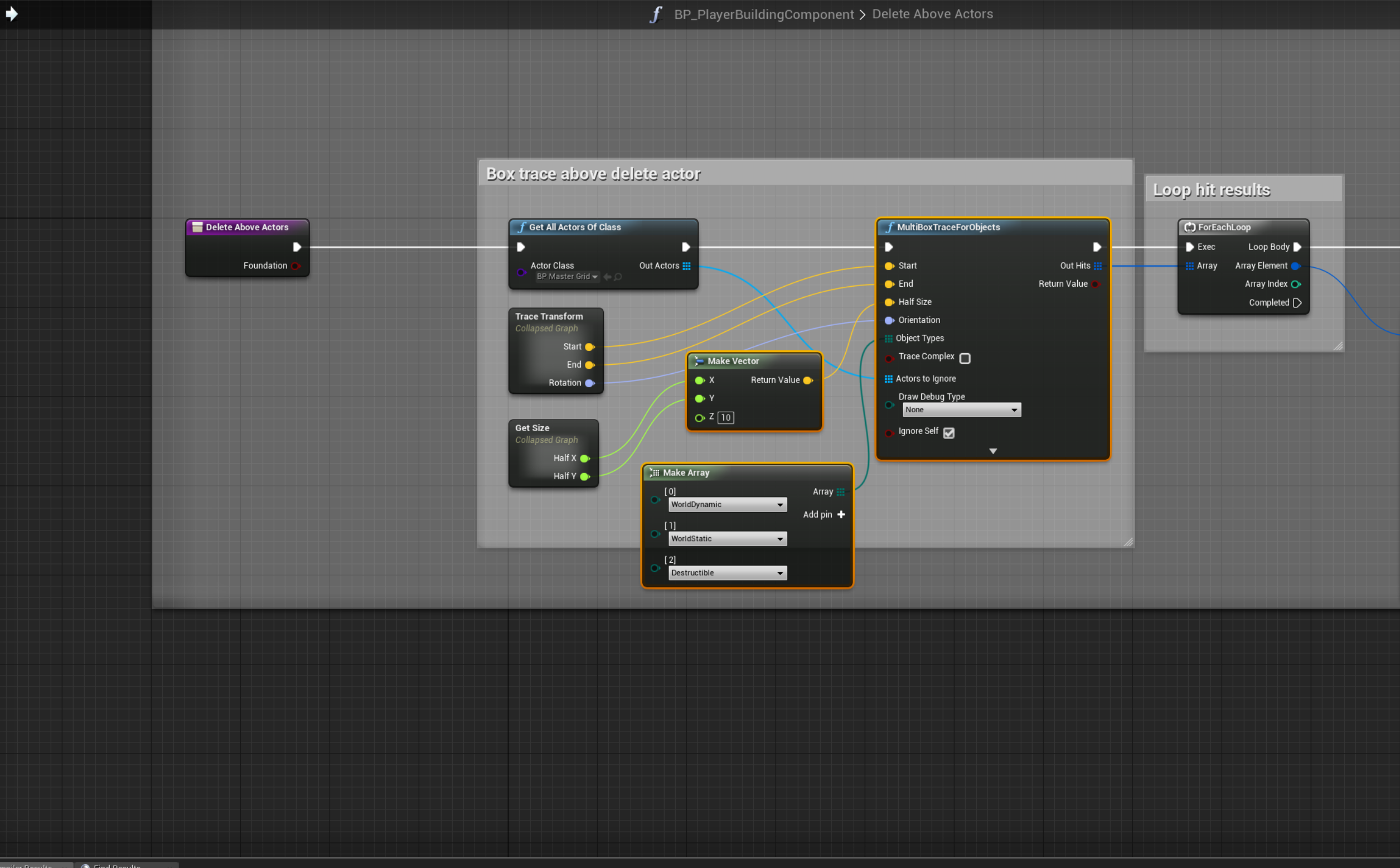The height and width of the screenshot is (868, 1400).
Task: Expand MultiBoxTraceForObjects advanced pins arrow
Action: (x=993, y=451)
